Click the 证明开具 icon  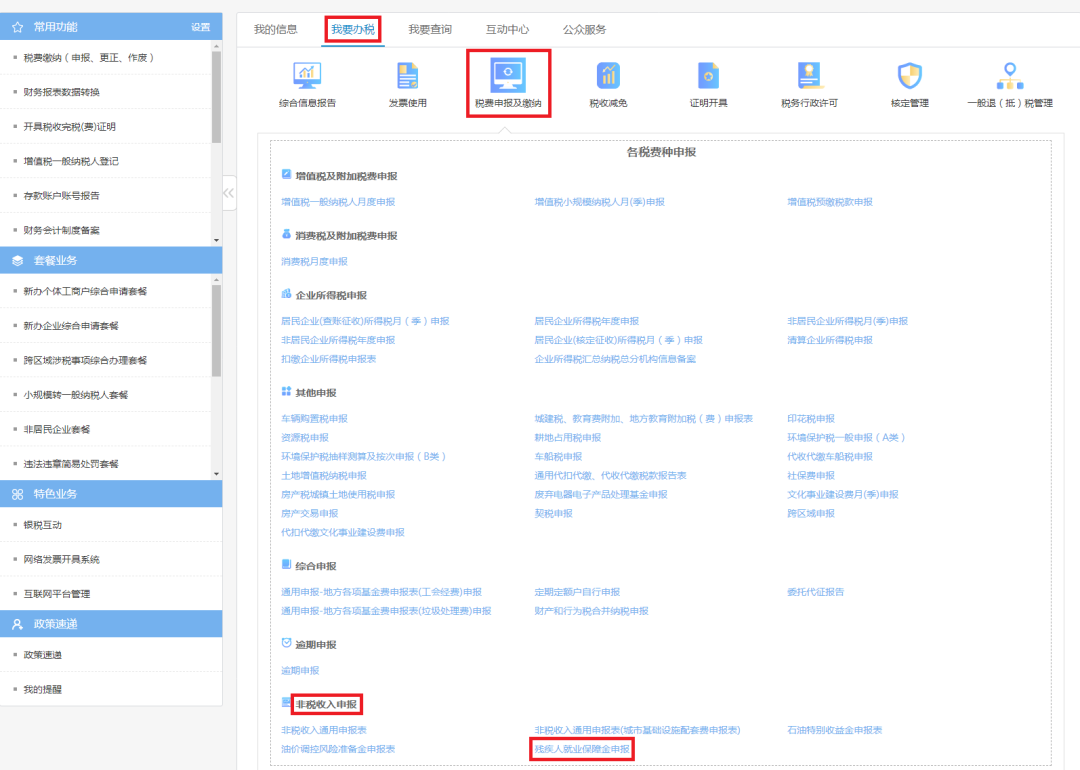click(708, 77)
